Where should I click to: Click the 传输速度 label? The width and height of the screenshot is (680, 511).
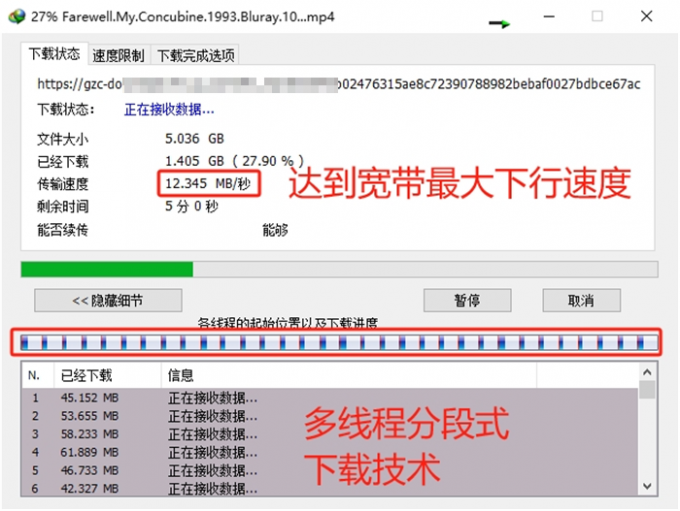(63, 184)
